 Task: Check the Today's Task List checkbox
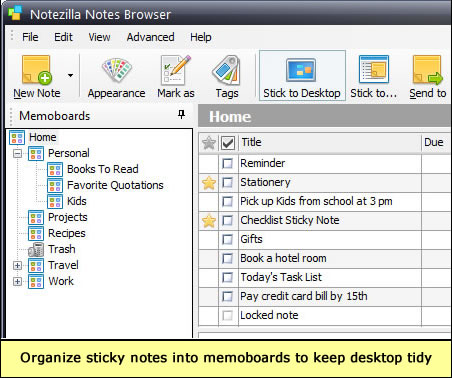[228, 277]
